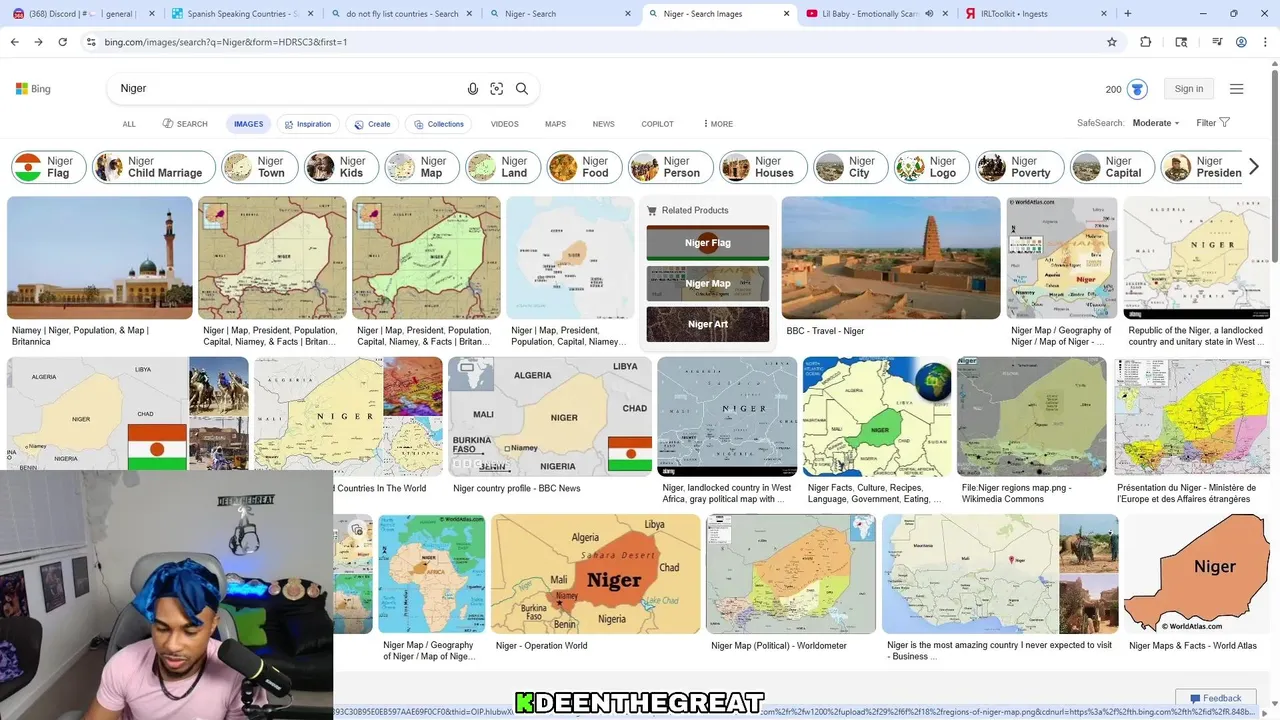Switch to IRLToolkit Ingests tab
The width and height of the screenshot is (1280, 720).
1037,14
